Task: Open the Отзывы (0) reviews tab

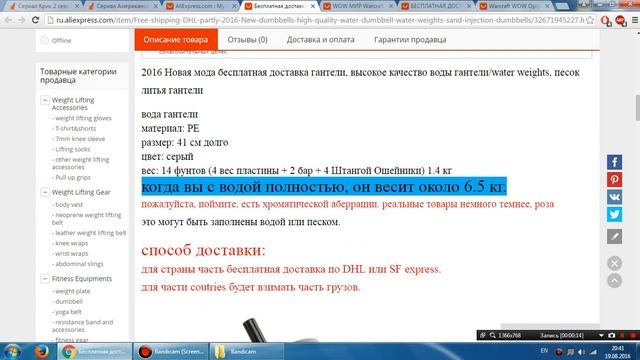Action: 247,40
